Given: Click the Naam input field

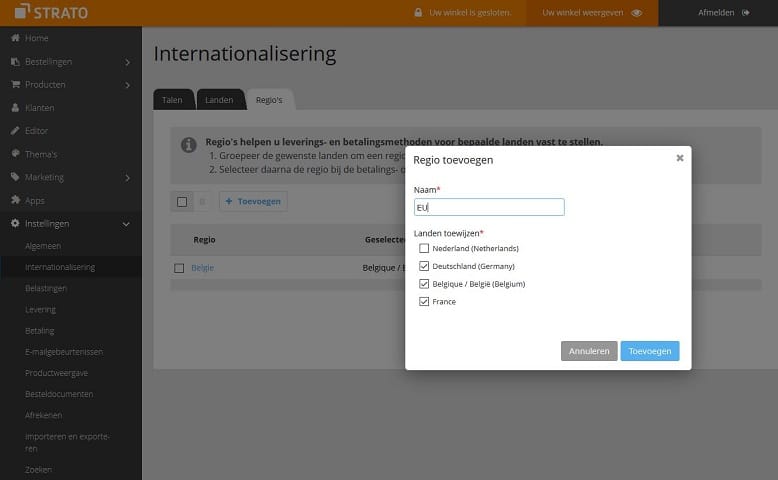Looking at the screenshot, I should point(489,207).
